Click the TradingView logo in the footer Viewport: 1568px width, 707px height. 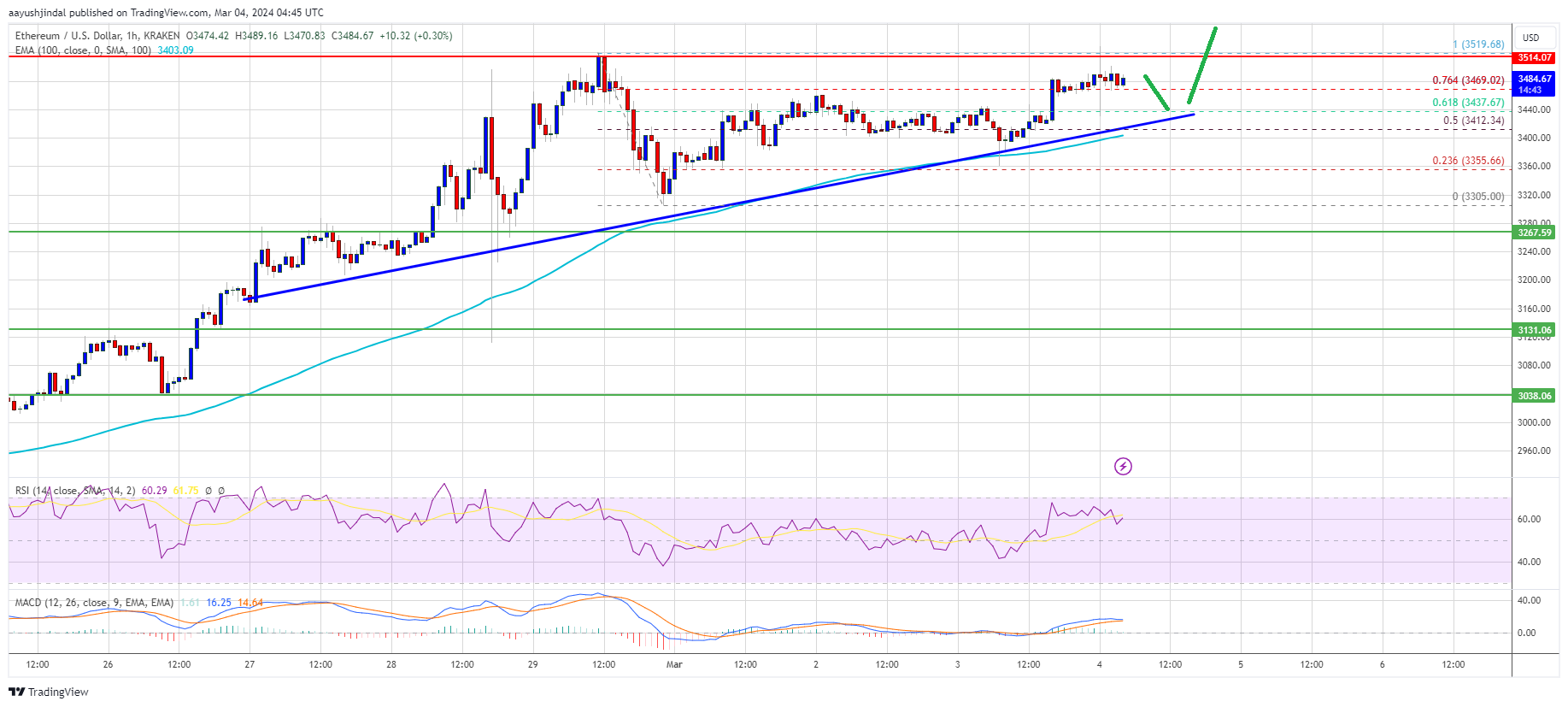coord(50,692)
